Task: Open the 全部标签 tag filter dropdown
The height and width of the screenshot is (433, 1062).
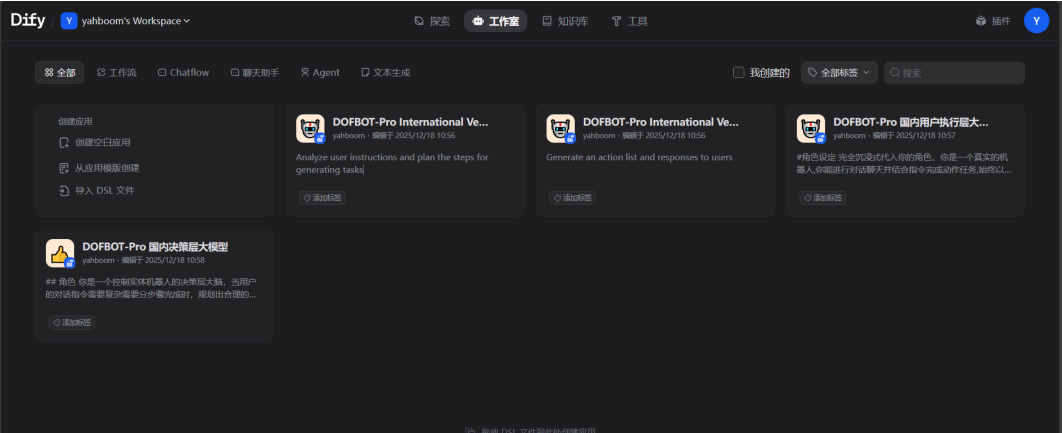Action: pos(838,73)
